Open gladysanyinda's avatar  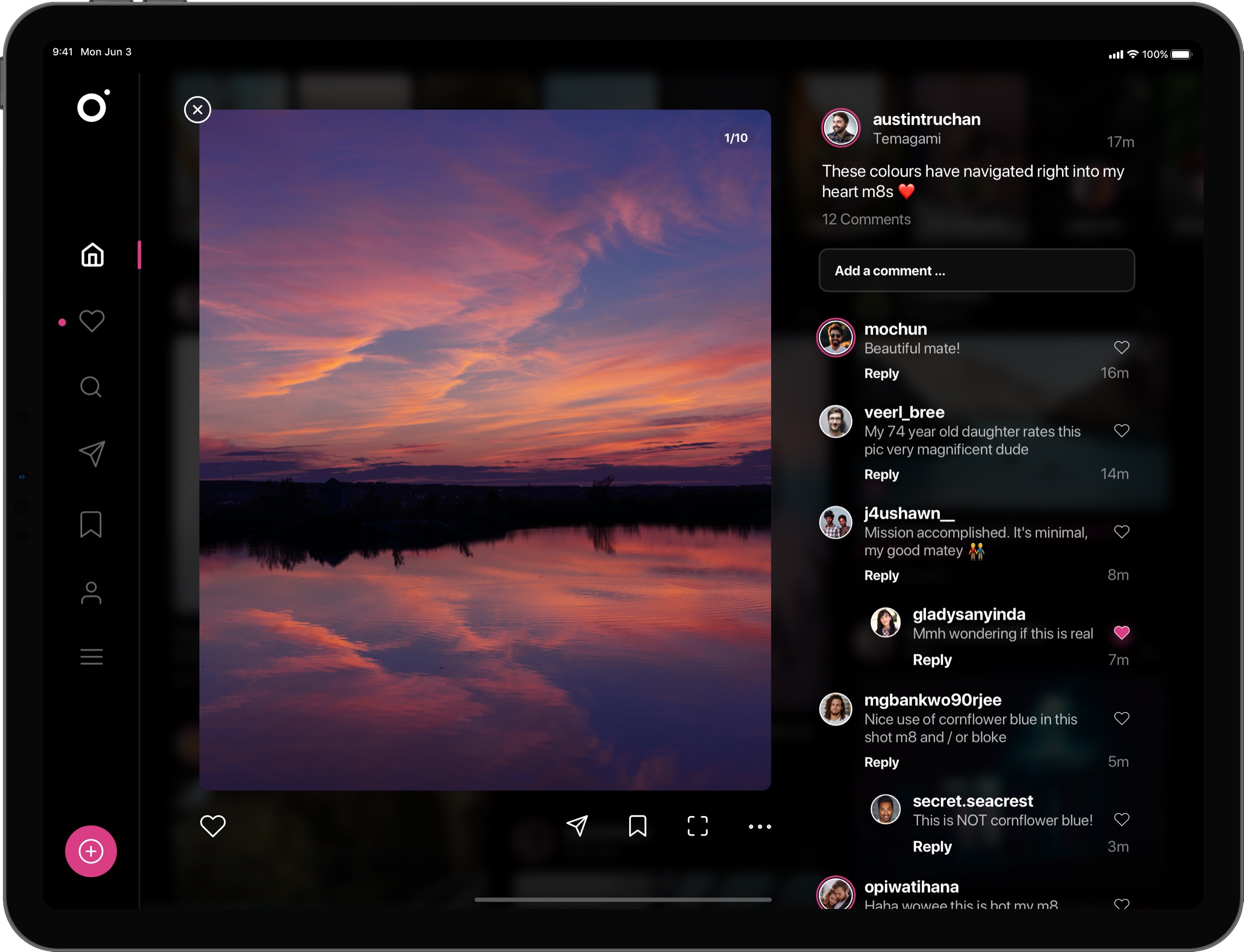(885, 622)
